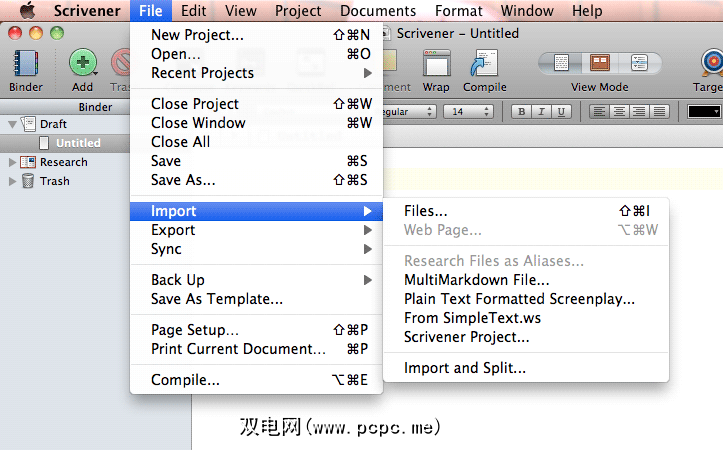723x450 pixels.
Task: Select Import and Split... menu item
Action: [x=465, y=368]
